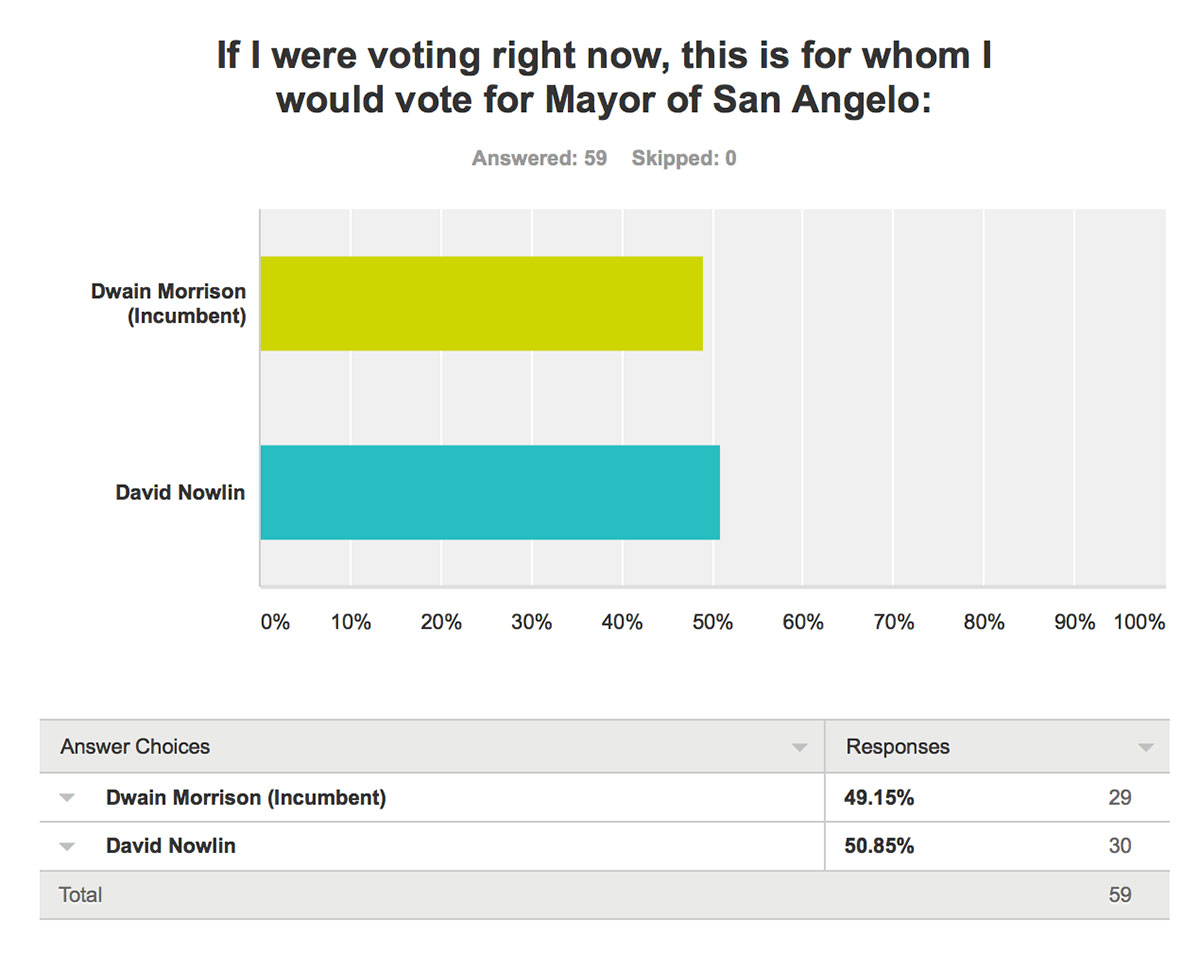Select the survey question title text
This screenshot has width=1200, height=954.
(x=600, y=77)
